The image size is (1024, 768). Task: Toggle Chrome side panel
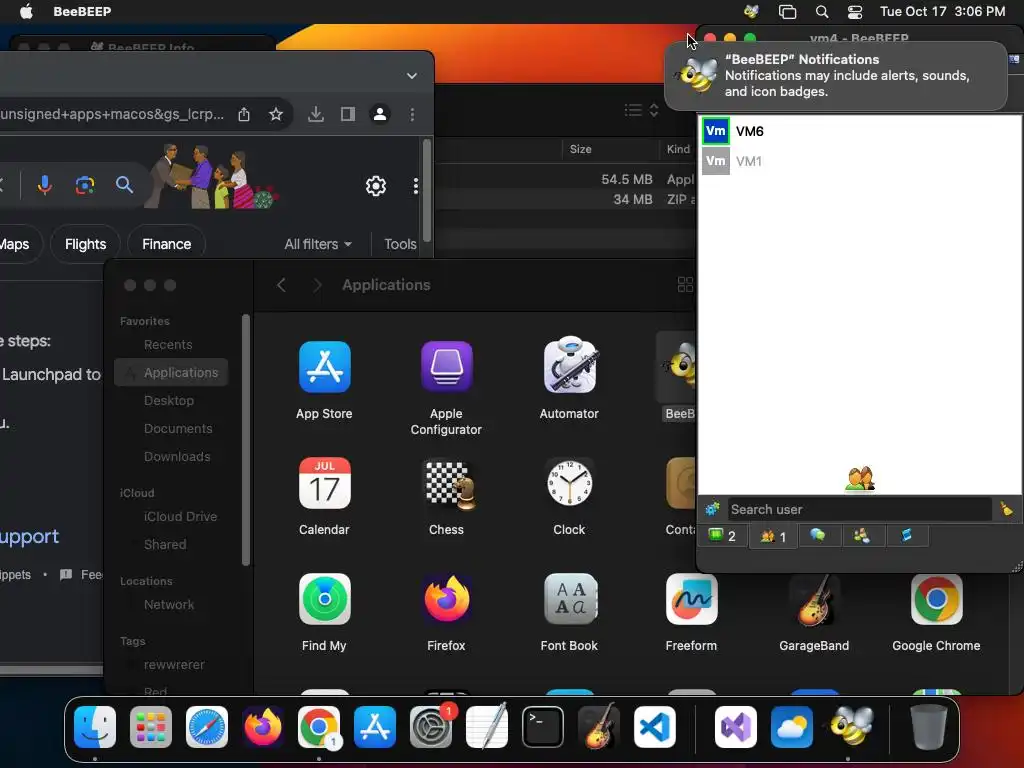click(x=348, y=114)
